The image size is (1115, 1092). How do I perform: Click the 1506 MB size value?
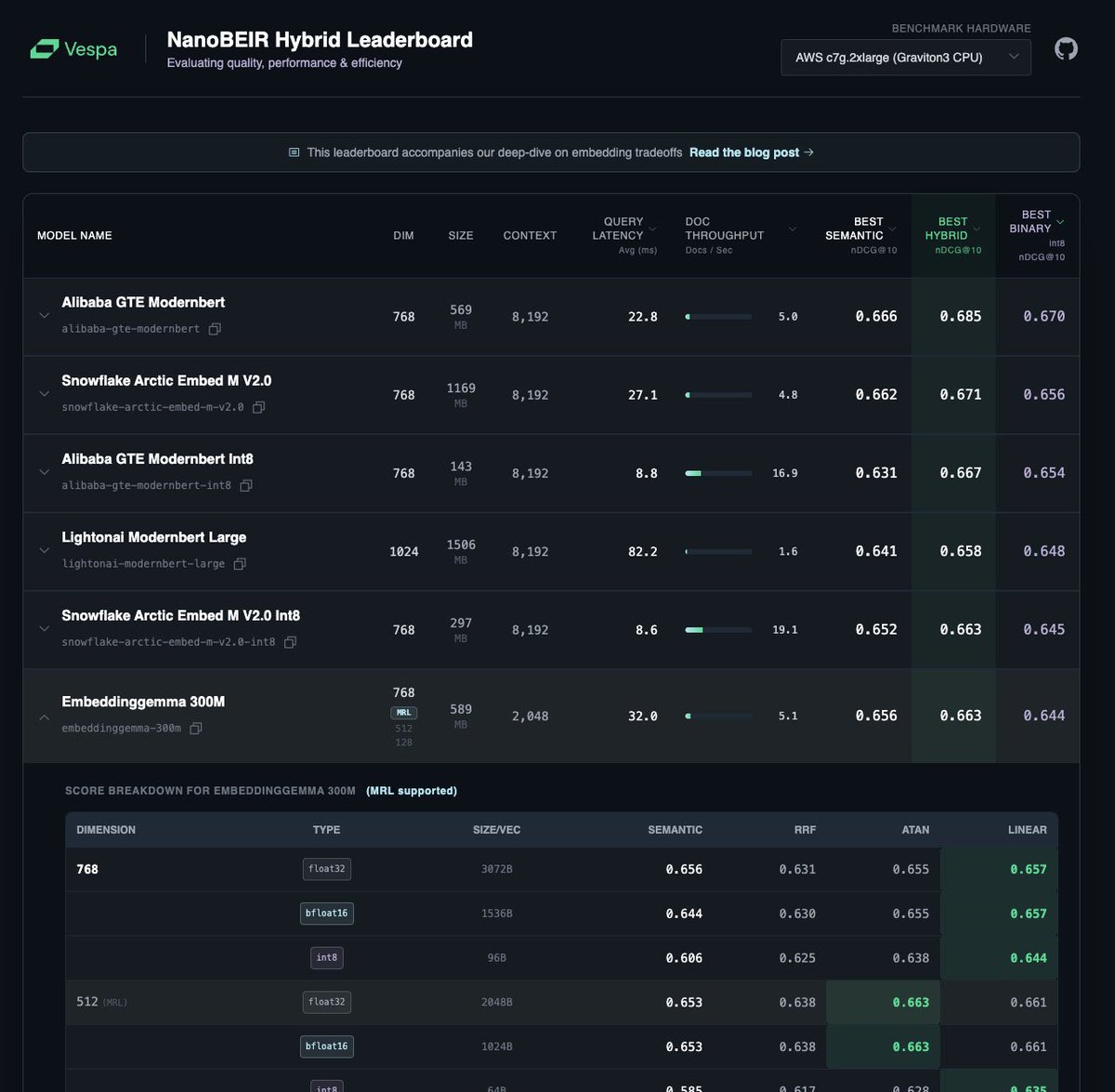point(461,552)
